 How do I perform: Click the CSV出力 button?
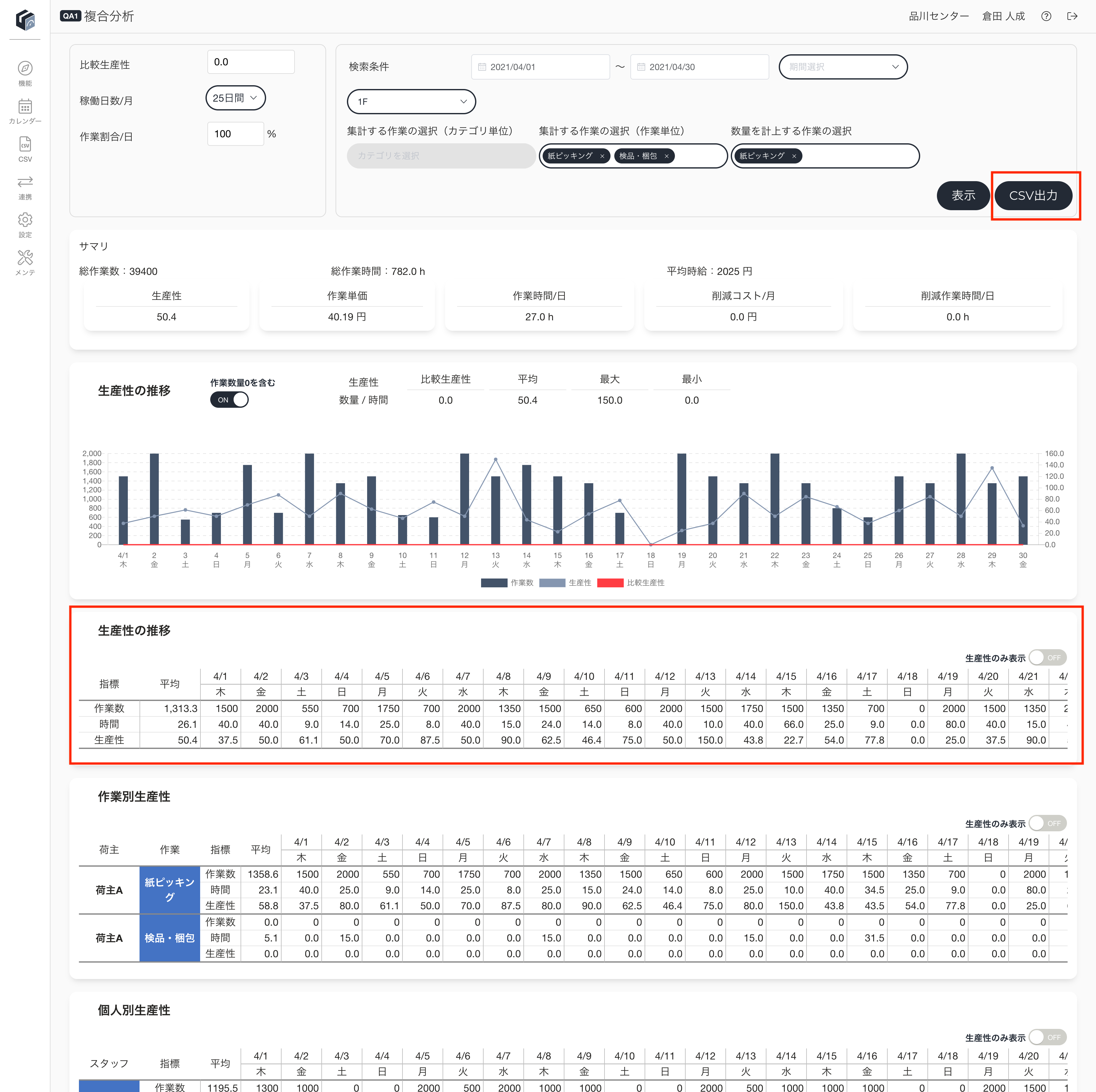(1033, 196)
